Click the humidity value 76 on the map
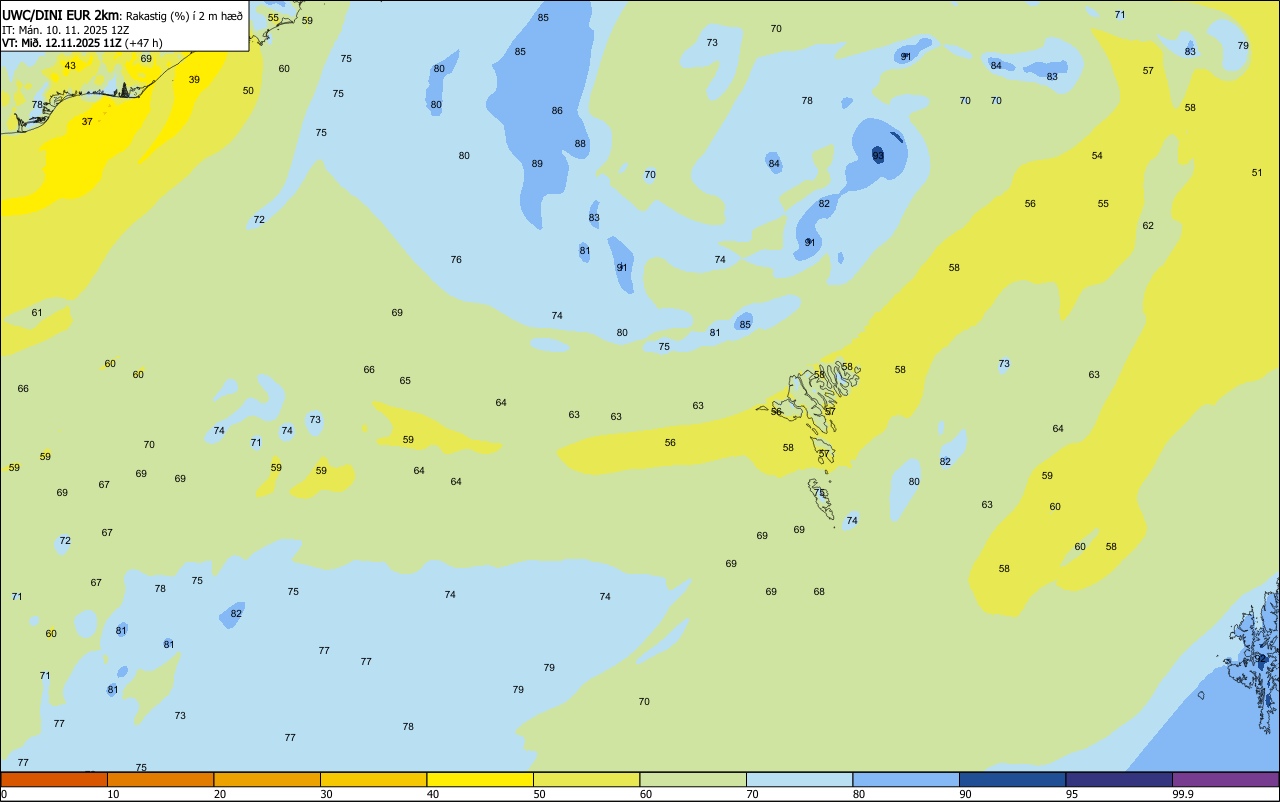Screen dimensions: 1280x802 click(x=456, y=260)
